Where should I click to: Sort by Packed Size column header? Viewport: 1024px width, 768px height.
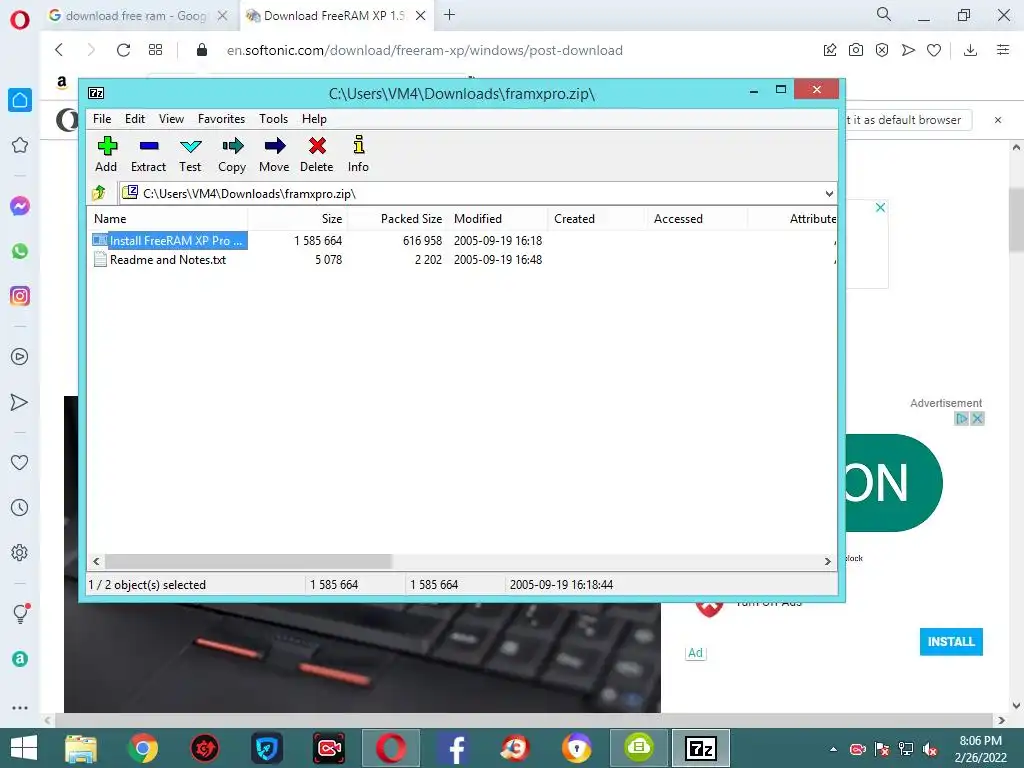398,219
